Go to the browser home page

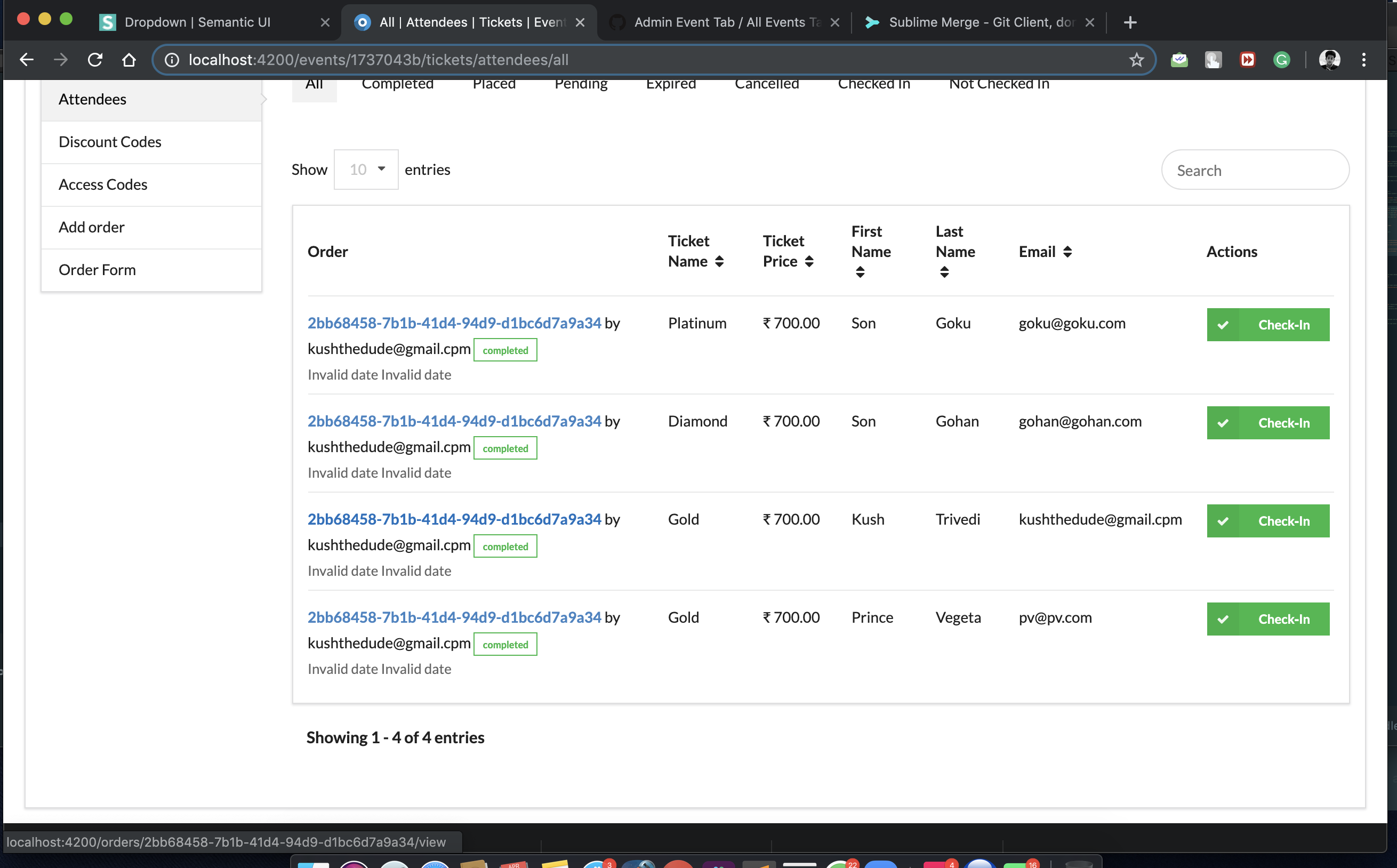[129, 60]
